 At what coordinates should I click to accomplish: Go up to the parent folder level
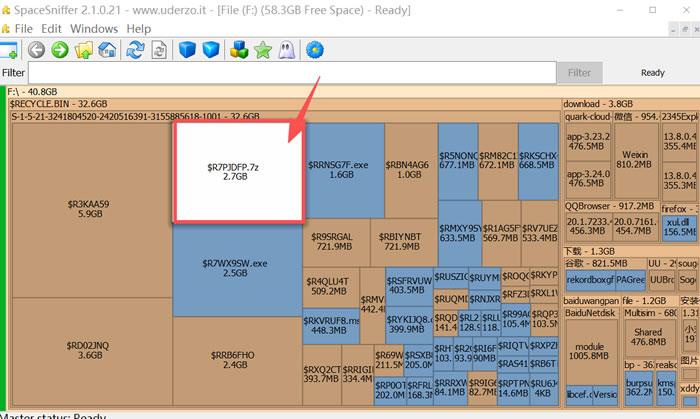coord(84,50)
